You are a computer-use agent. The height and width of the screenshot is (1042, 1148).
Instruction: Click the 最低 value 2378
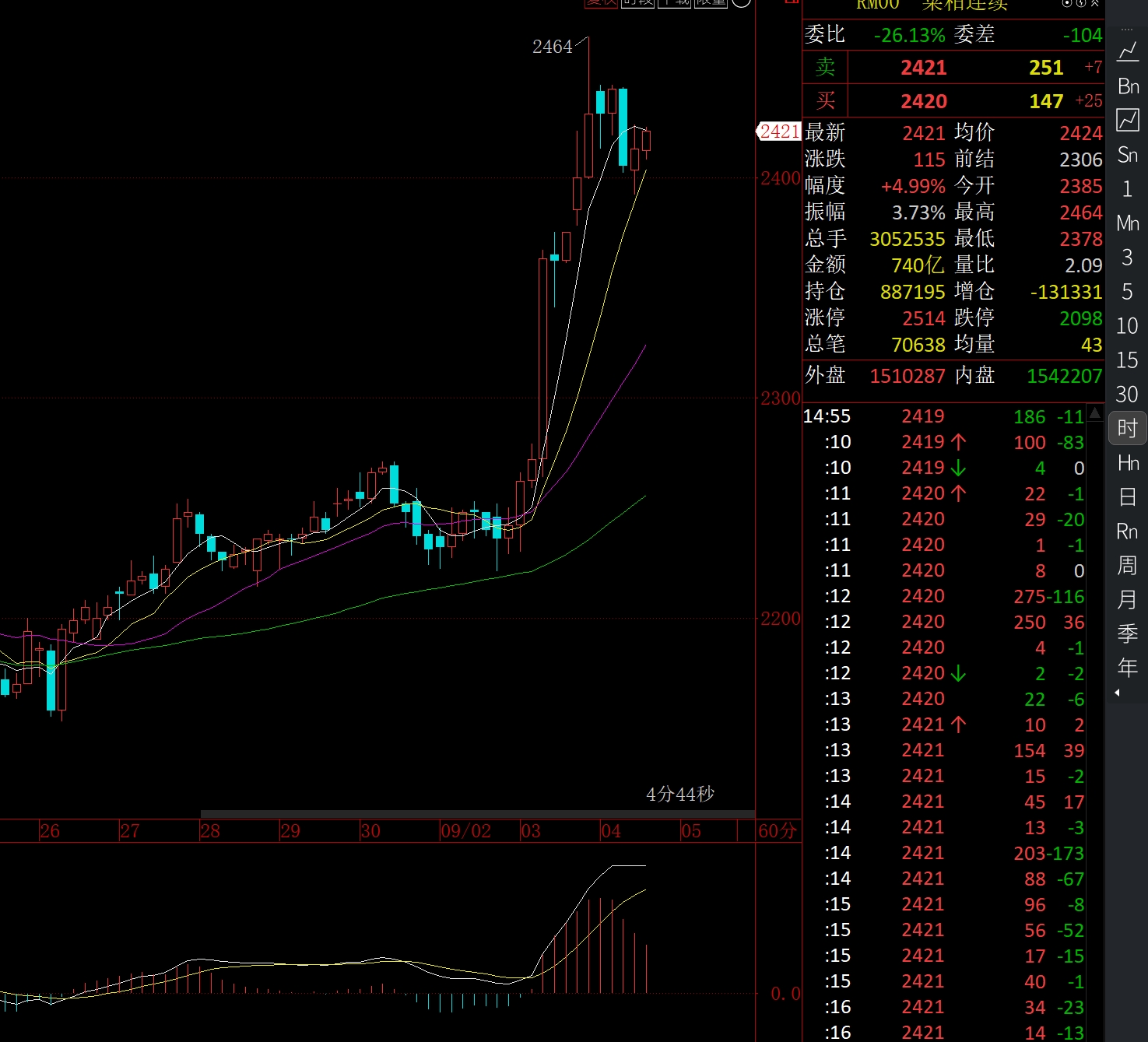tap(1081, 239)
